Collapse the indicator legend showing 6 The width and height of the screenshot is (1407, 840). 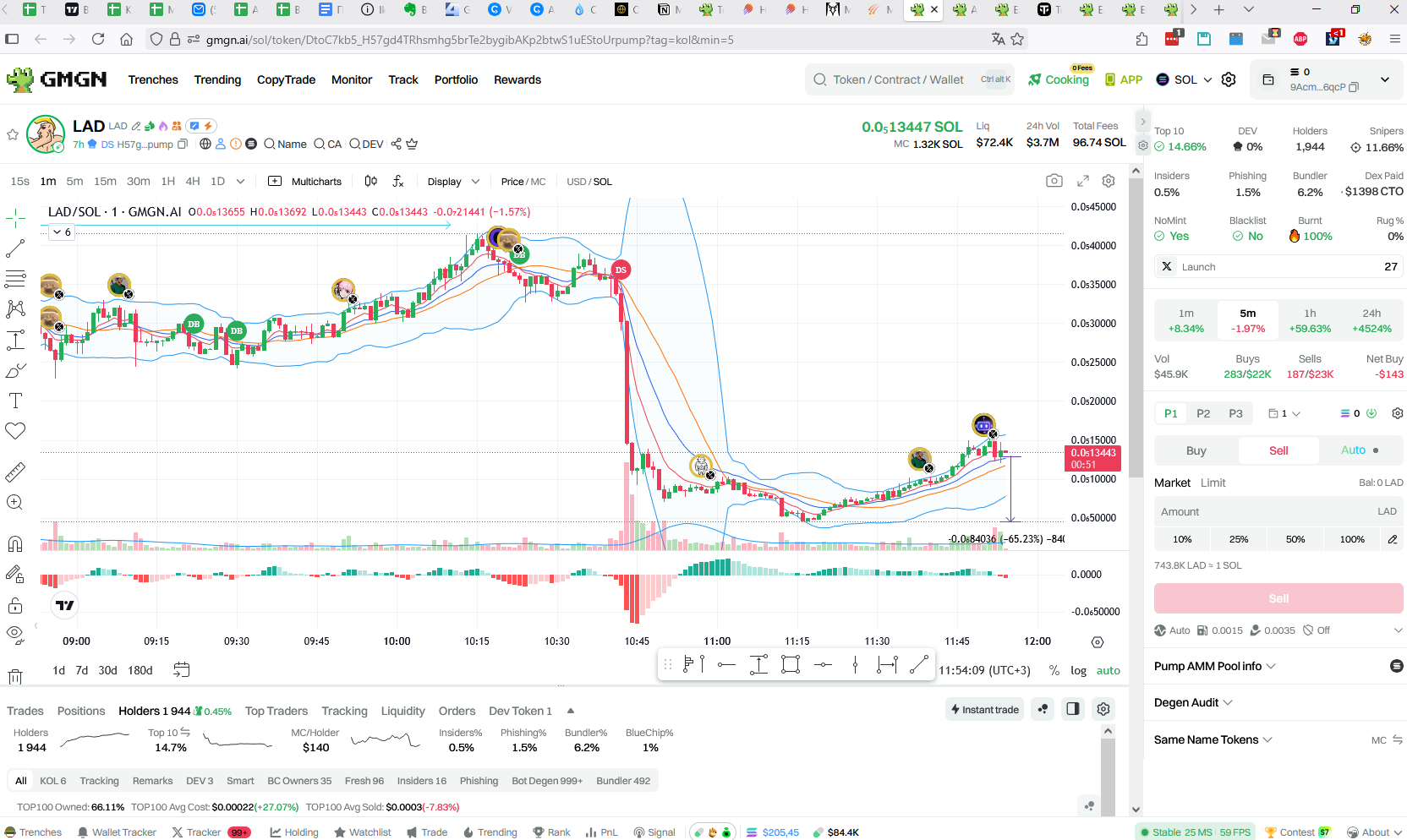coord(62,232)
